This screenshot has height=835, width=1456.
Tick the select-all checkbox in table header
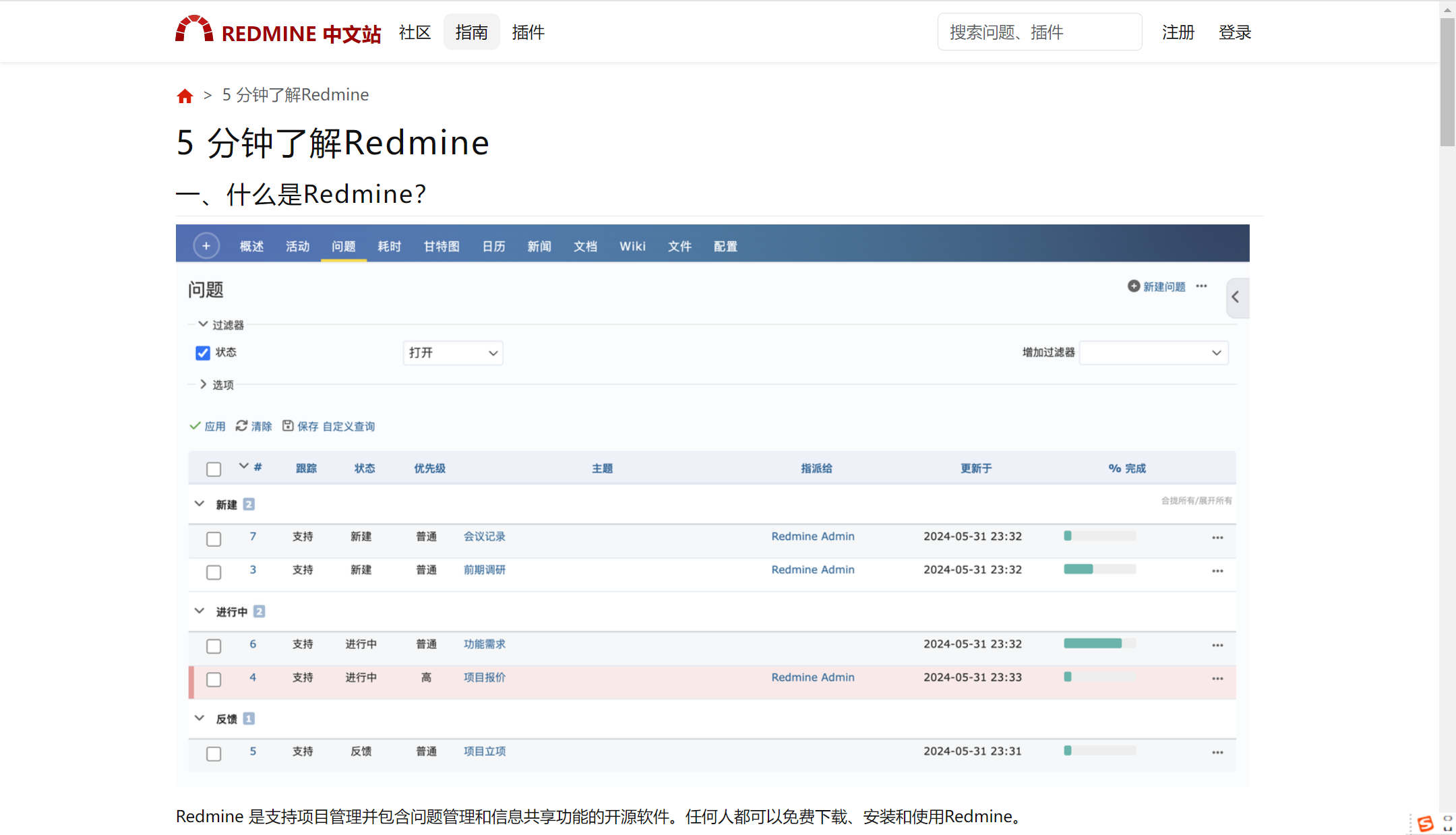click(x=214, y=470)
